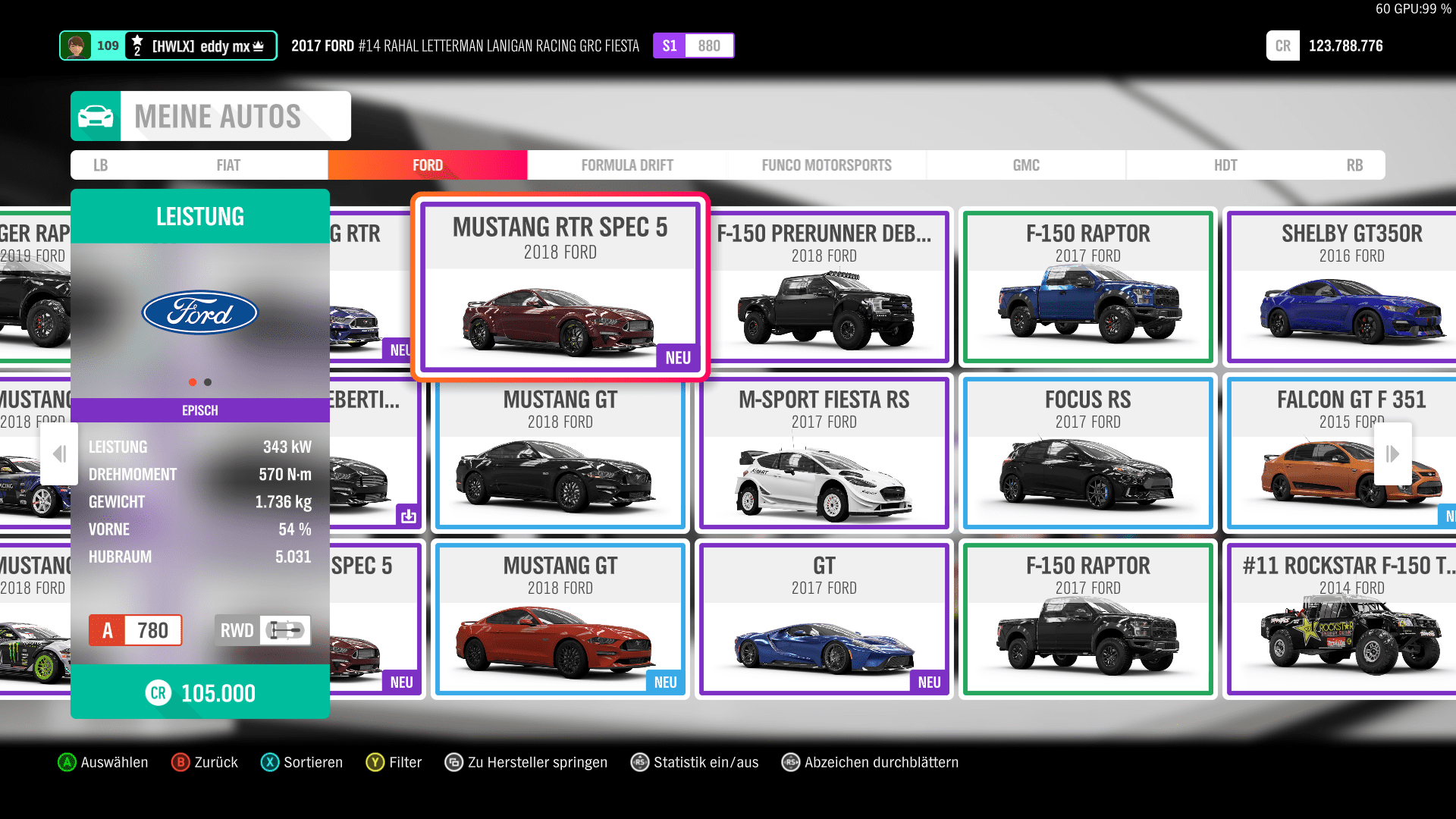The height and width of the screenshot is (819, 1456).
Task: Click the B button Zurück icon
Action: point(180,762)
